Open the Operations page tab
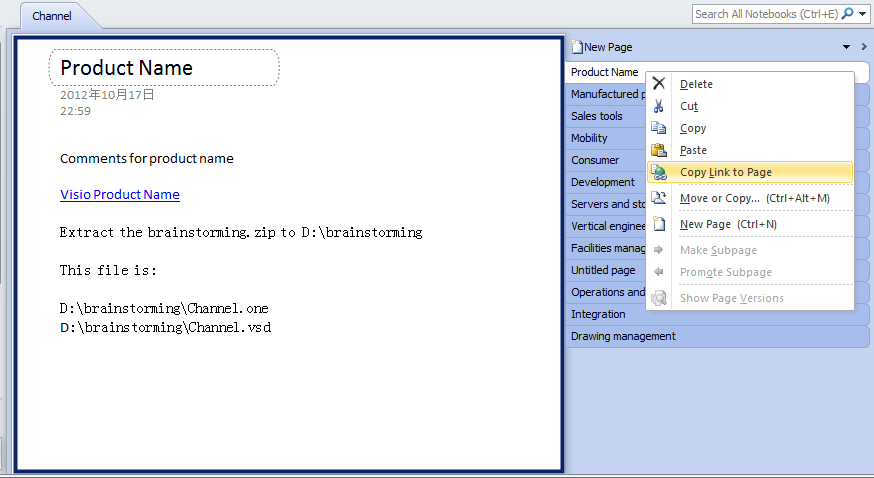874x478 pixels. (606, 292)
